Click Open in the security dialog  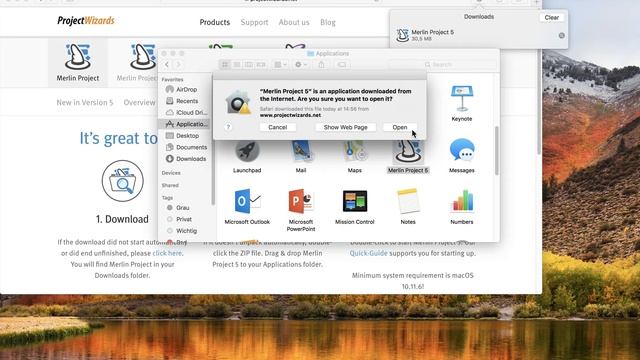click(x=400, y=127)
